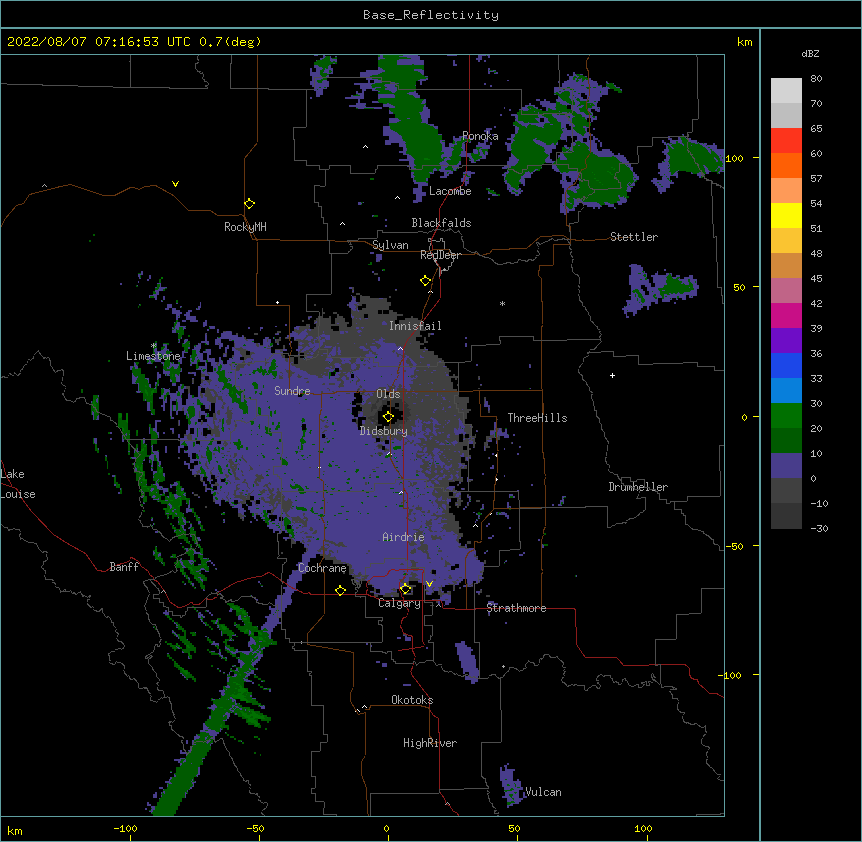Select the yellow 51-54 dBZ legend swatch
The image size is (862, 842).
pos(786,215)
